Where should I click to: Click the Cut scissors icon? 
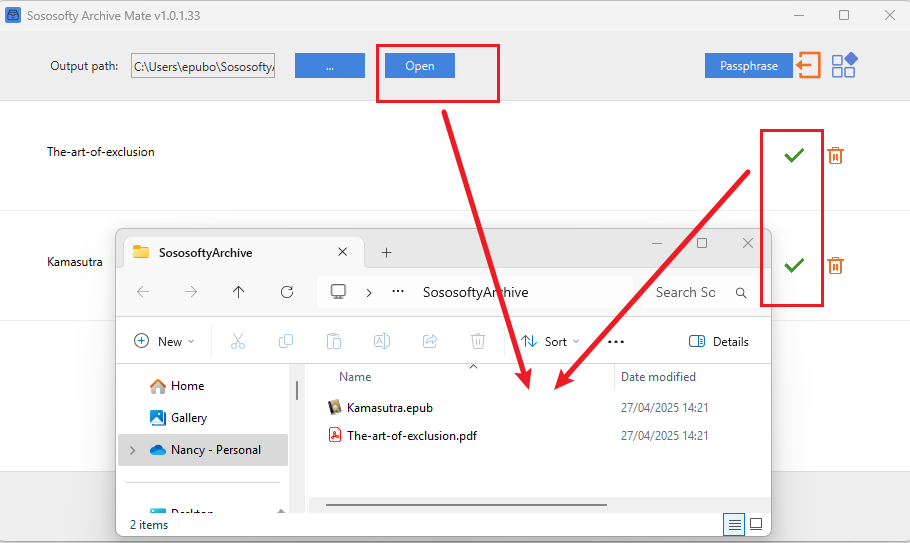click(238, 341)
